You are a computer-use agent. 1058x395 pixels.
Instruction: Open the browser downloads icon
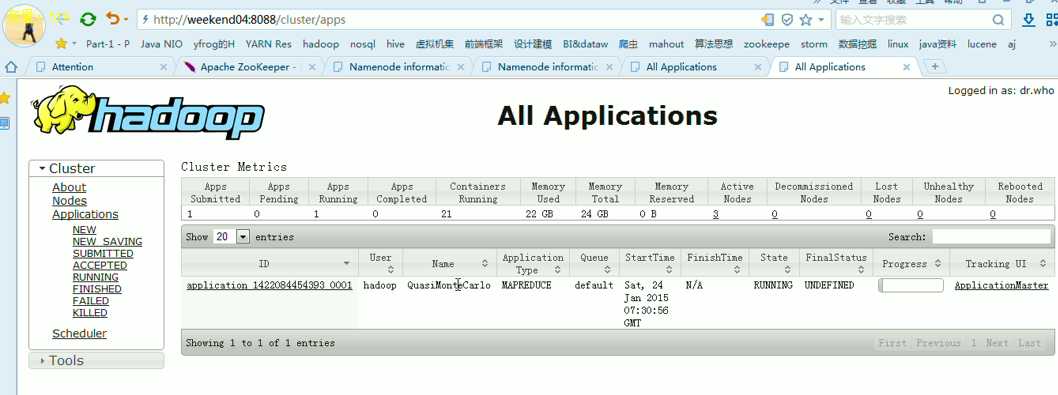coord(1029,20)
